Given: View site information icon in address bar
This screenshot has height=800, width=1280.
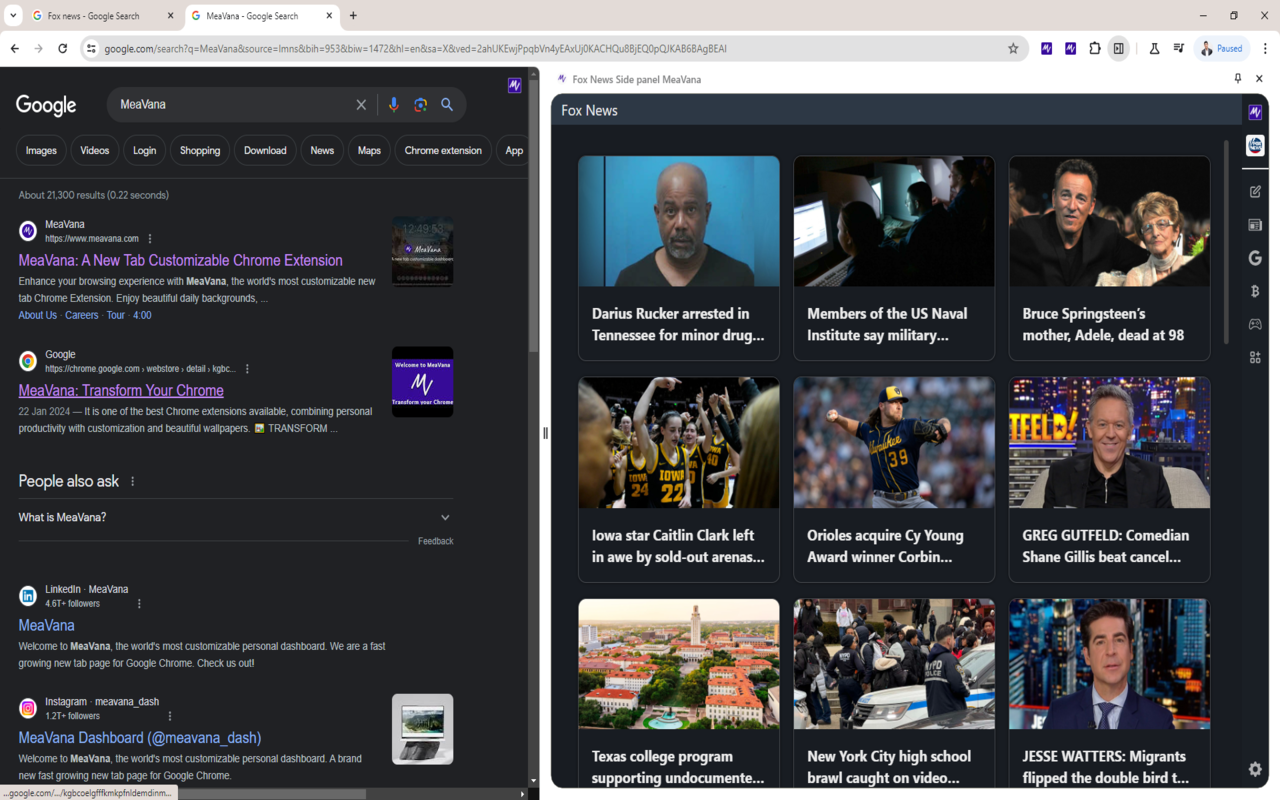Looking at the screenshot, I should pyautogui.click(x=91, y=48).
